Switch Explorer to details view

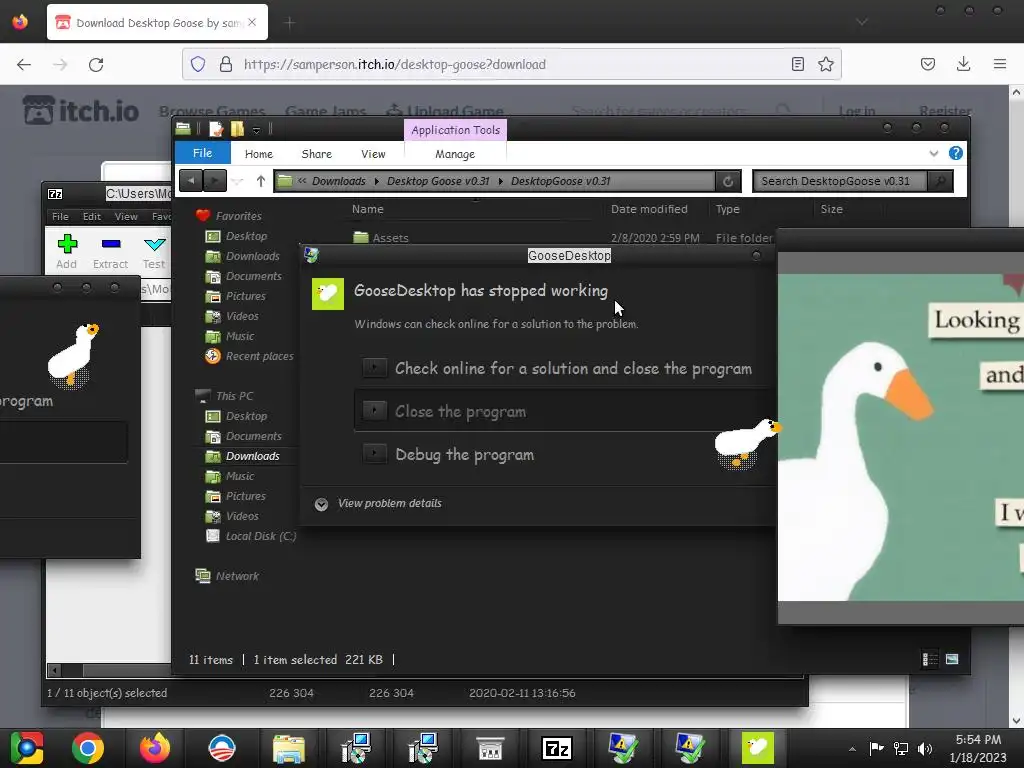(x=930, y=660)
